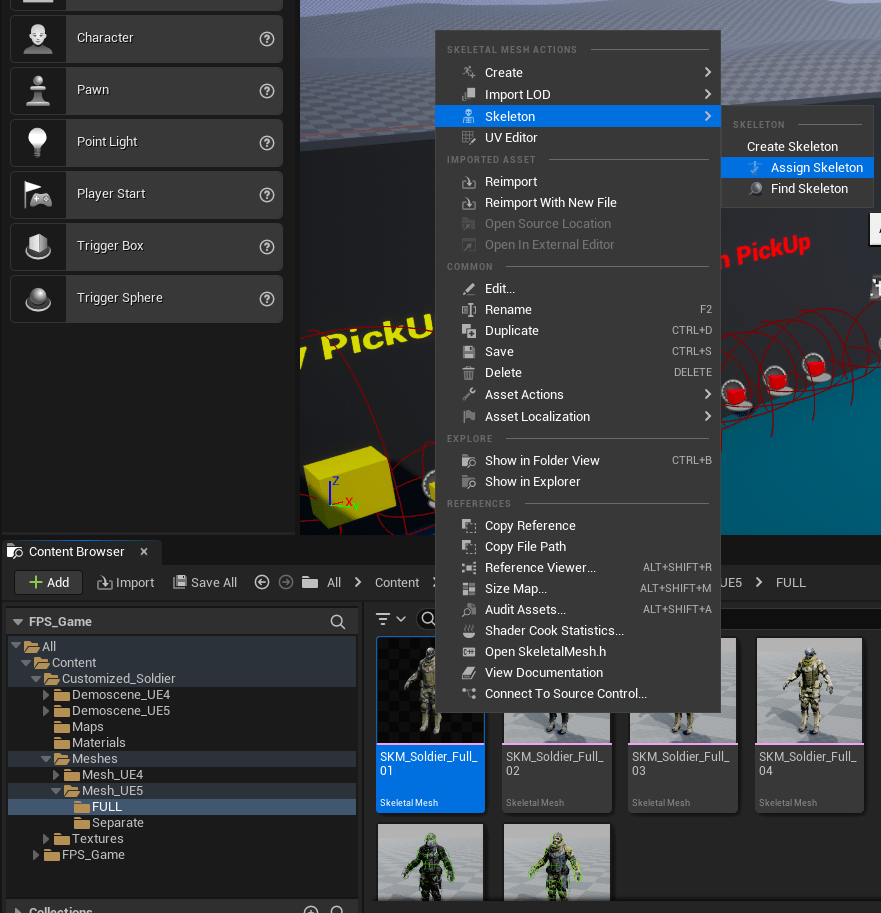Click Assign Skeleton in the submenu
This screenshot has width=881, height=913.
coord(815,168)
